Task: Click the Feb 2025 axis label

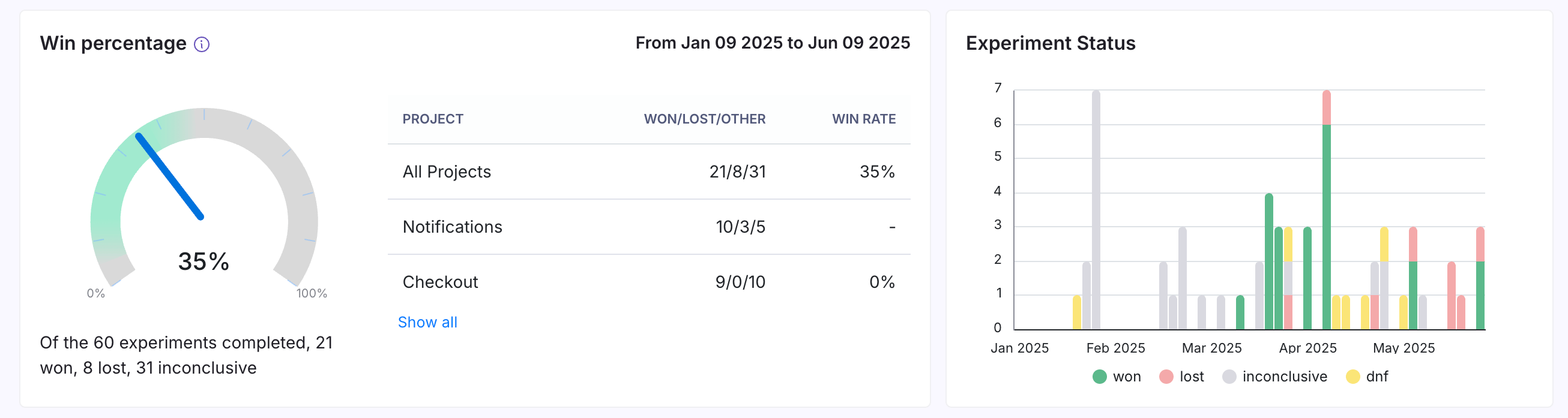Action: pyautogui.click(x=1115, y=348)
